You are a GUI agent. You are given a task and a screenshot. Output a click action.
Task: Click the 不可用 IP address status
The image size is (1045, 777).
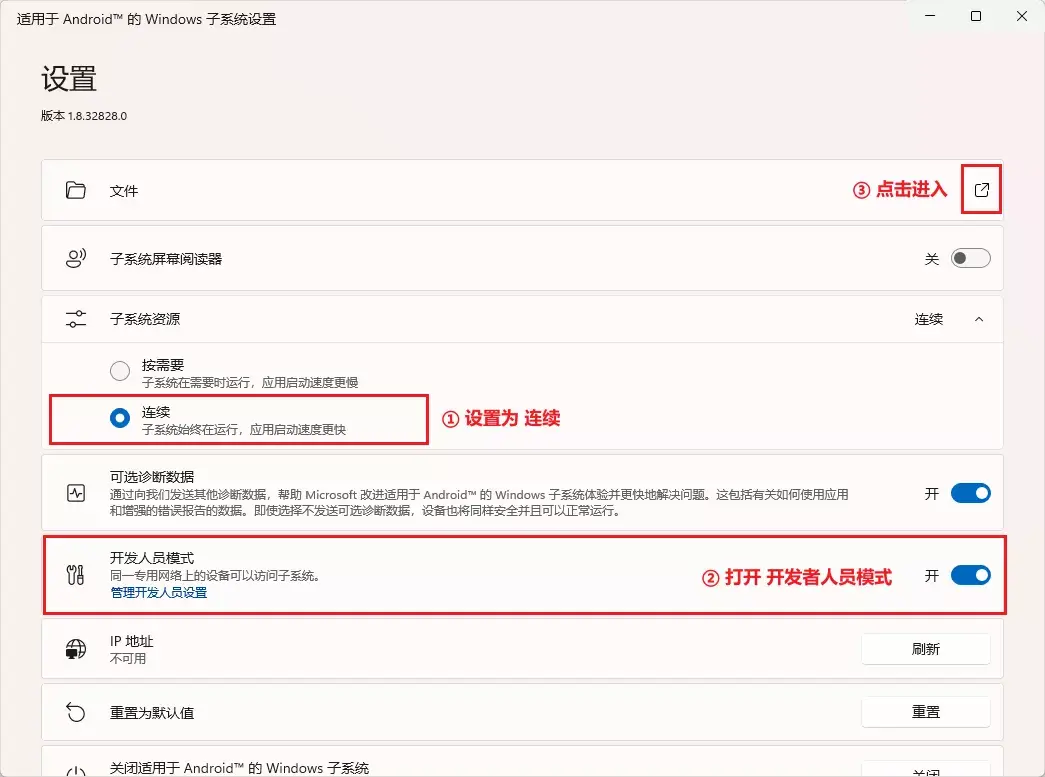128,658
